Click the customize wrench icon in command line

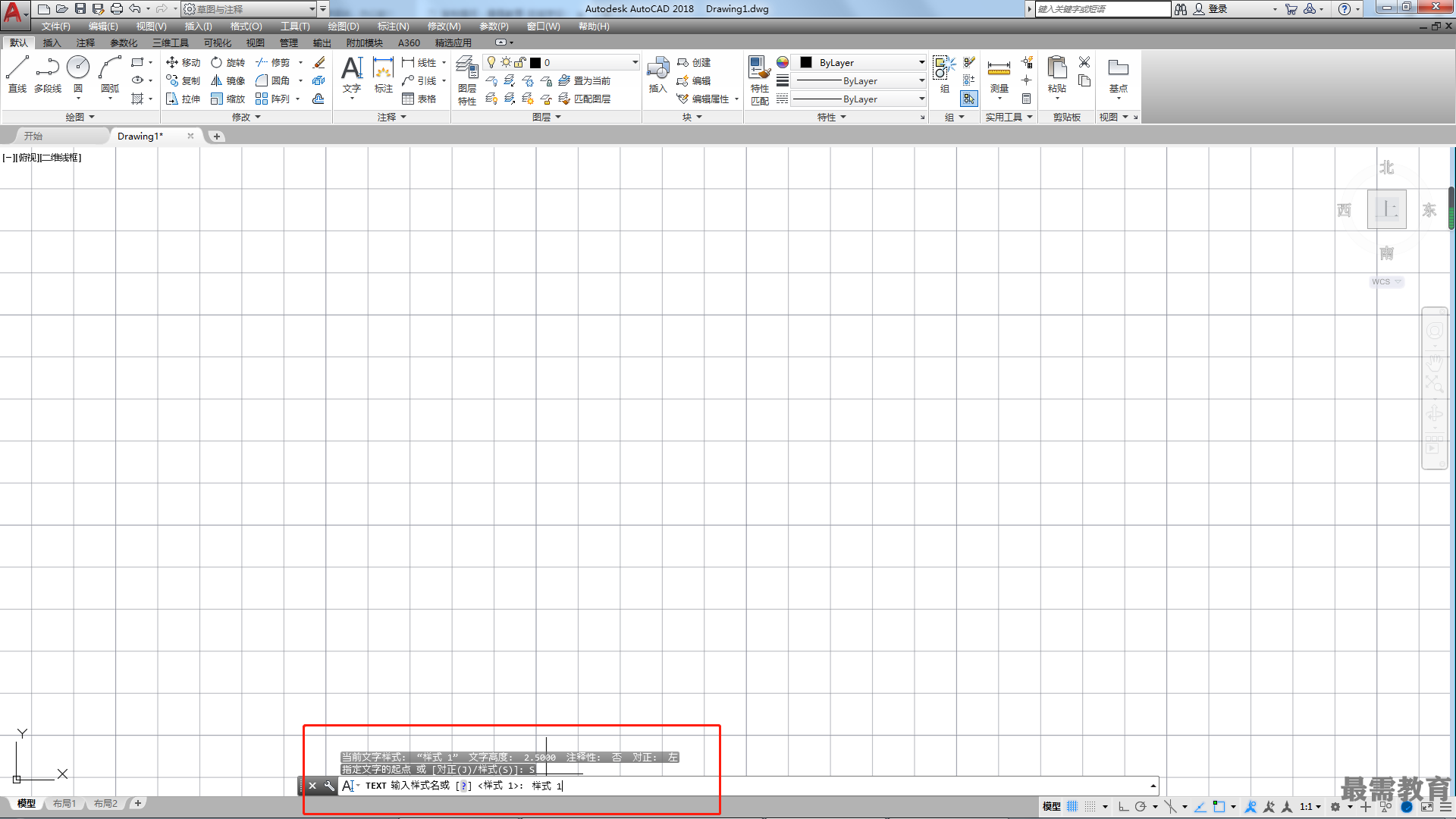(x=329, y=786)
